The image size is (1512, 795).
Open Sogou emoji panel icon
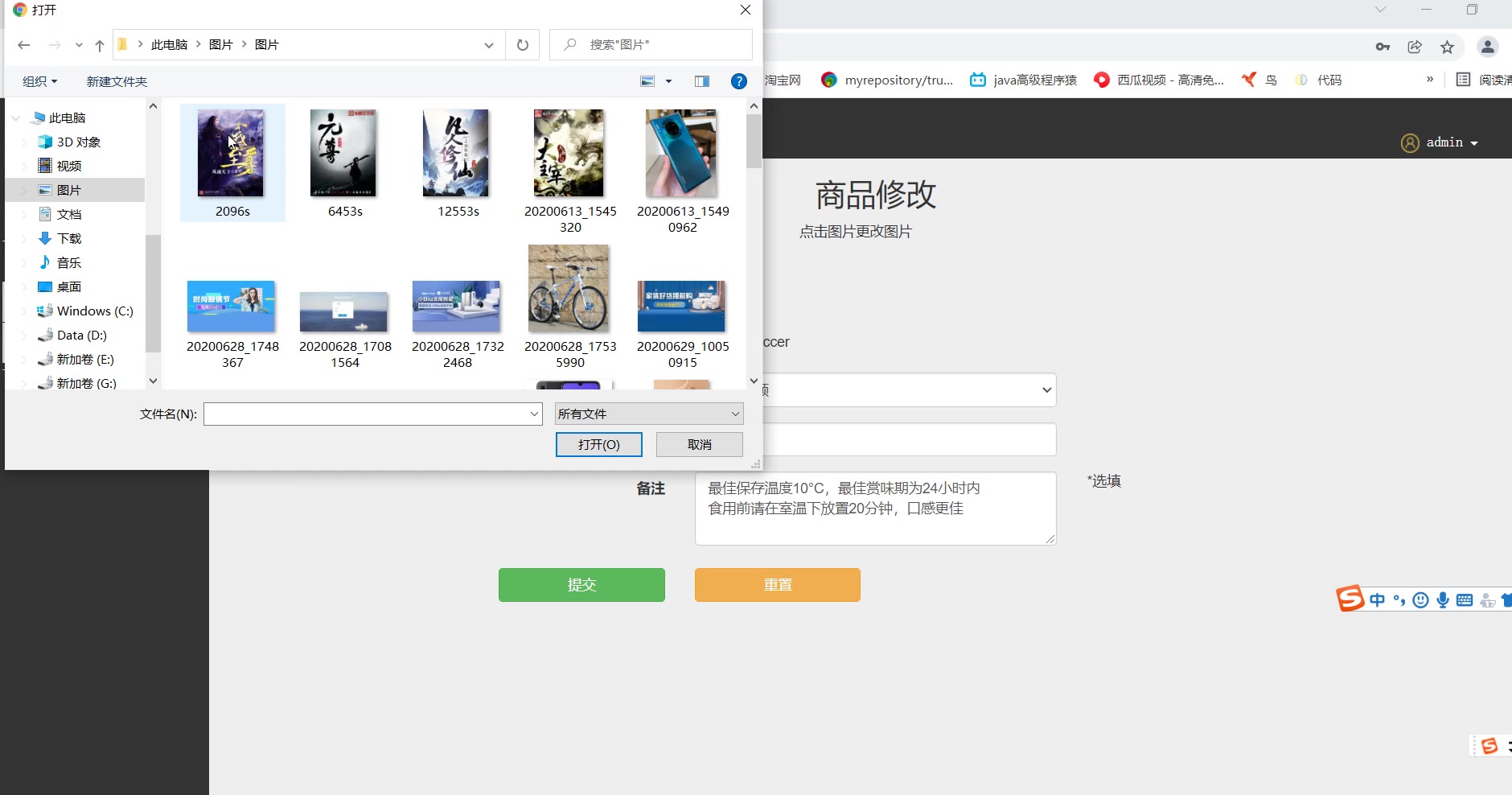click(x=1421, y=600)
